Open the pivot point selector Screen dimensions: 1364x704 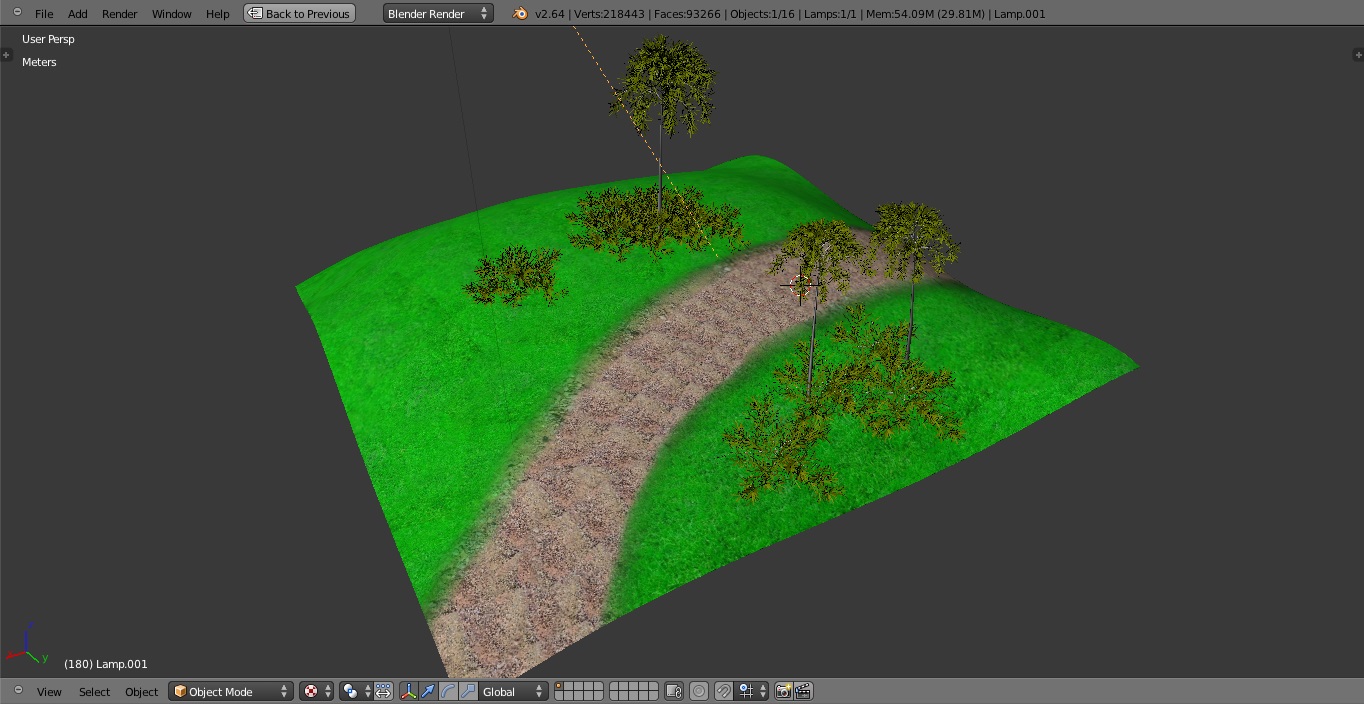(x=354, y=691)
